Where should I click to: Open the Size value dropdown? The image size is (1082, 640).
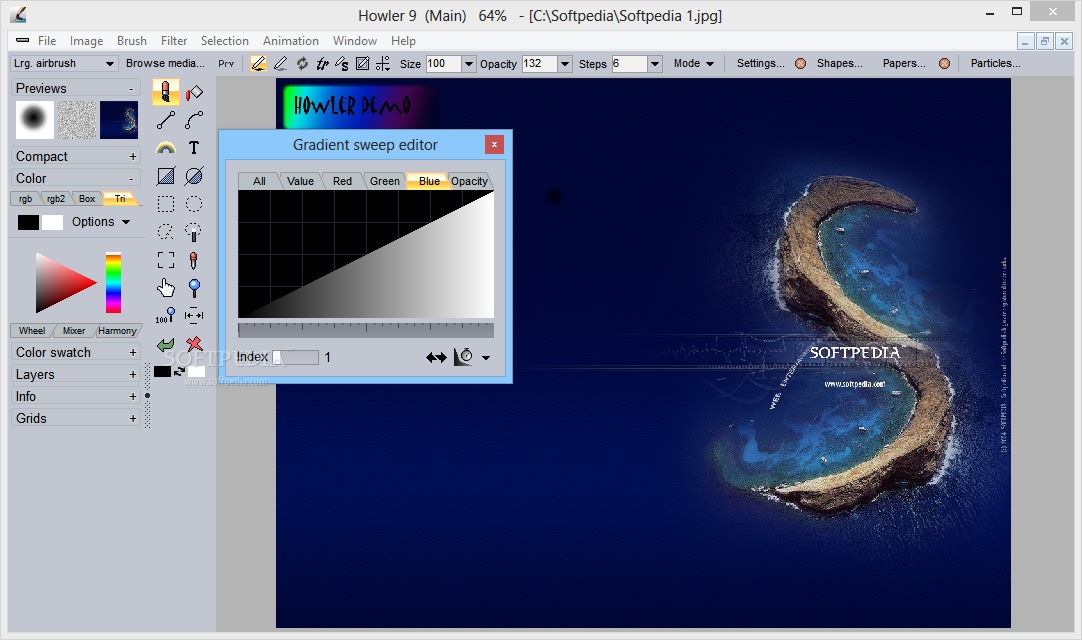point(469,64)
